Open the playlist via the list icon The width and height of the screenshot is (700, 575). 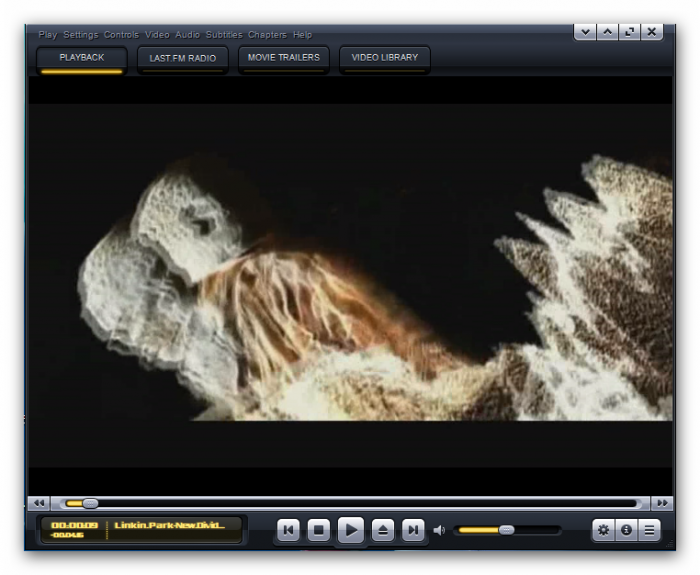click(650, 530)
